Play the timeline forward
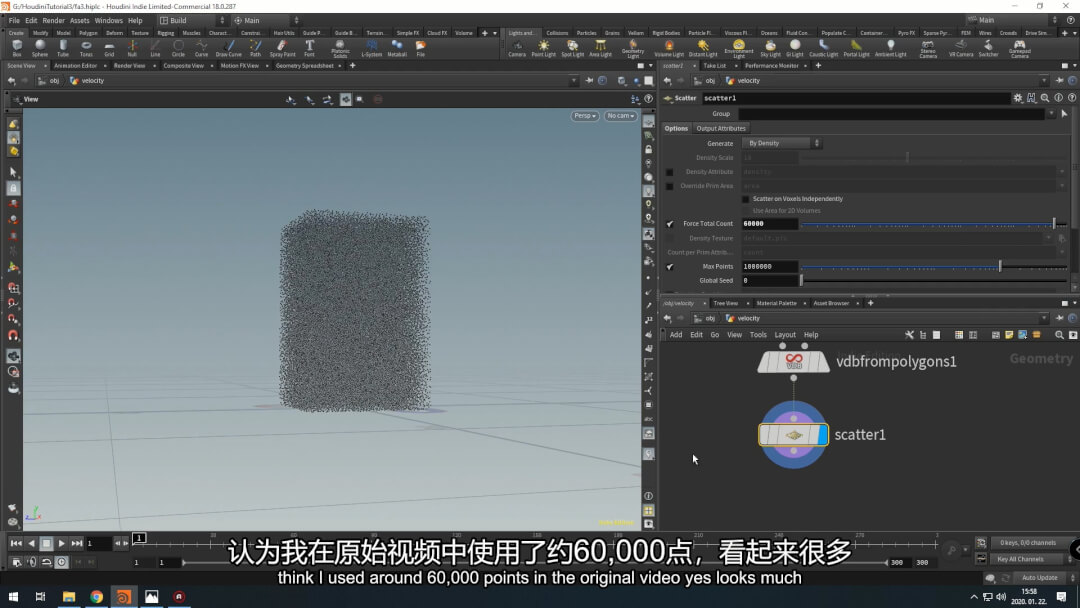The image size is (1080, 608). (61, 543)
